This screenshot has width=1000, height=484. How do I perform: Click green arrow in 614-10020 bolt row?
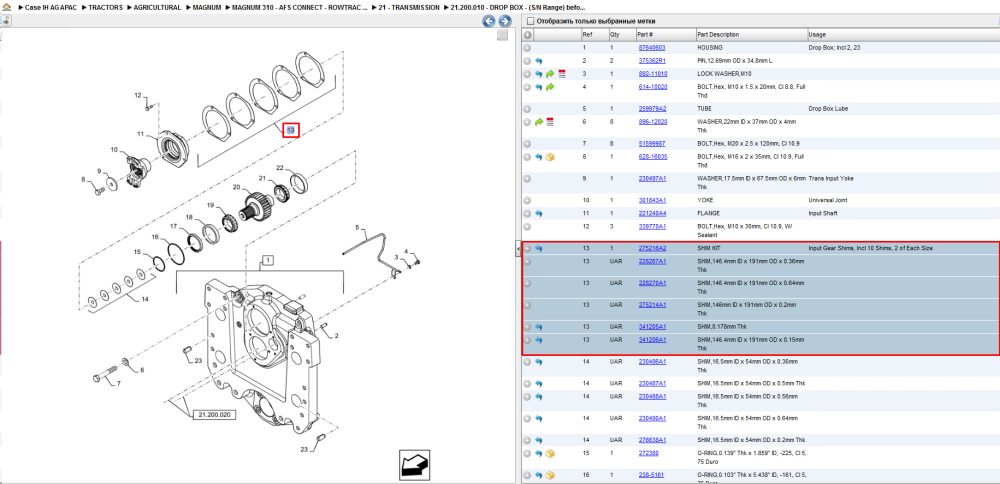(550, 87)
